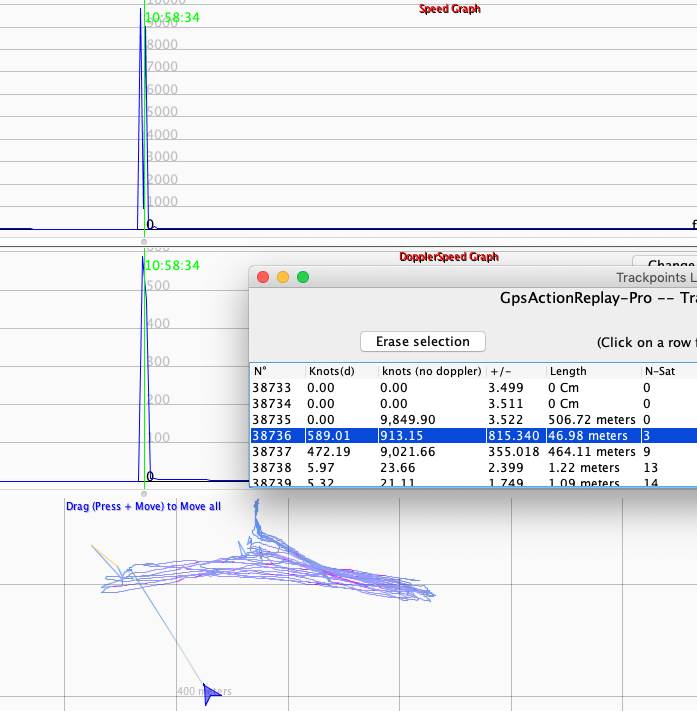Click the green zoom button of Trackpoints window
Screen dimensions: 697x711
pyautogui.click(x=303, y=277)
